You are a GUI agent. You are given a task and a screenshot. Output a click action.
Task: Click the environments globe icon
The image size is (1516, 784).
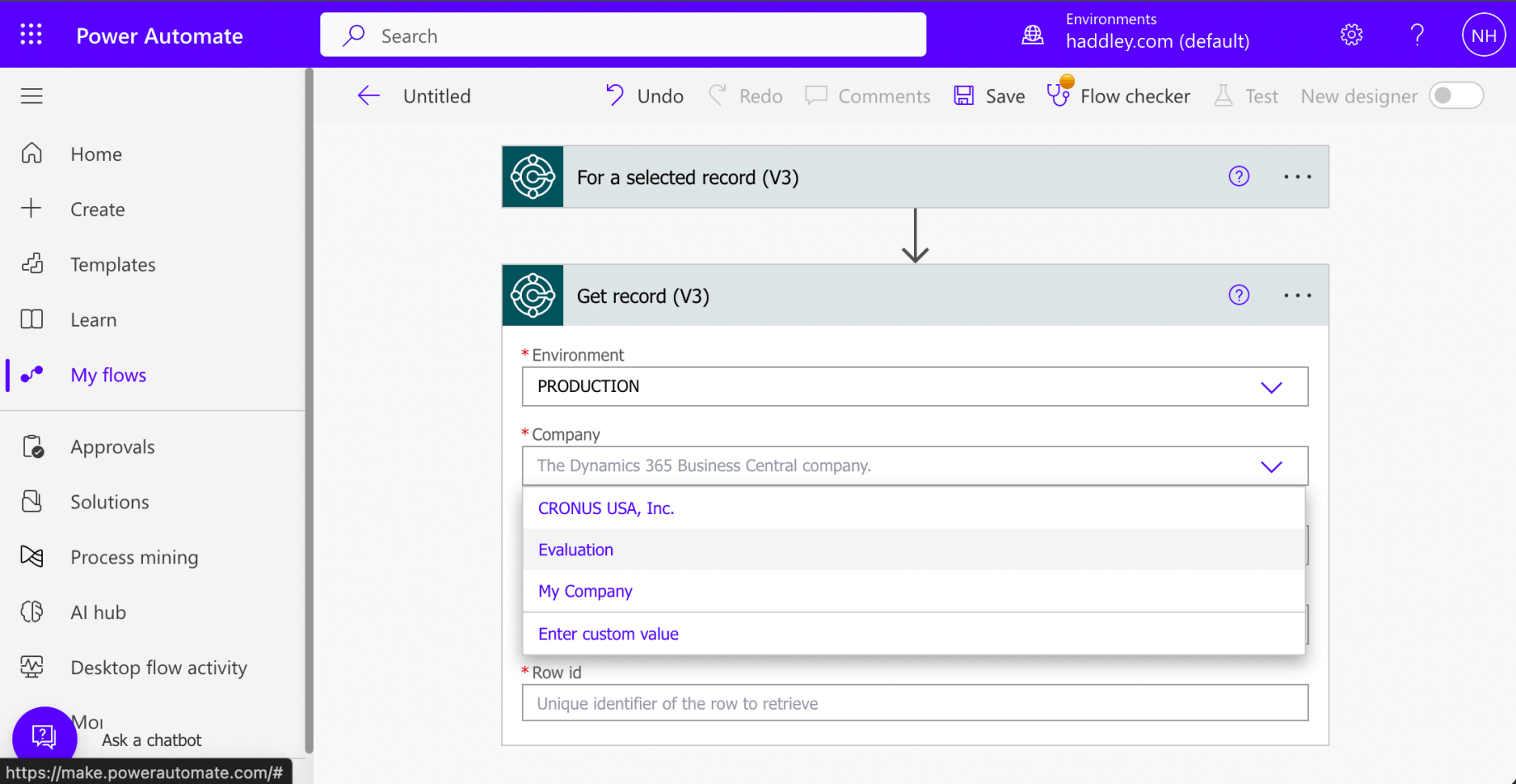coord(1032,35)
